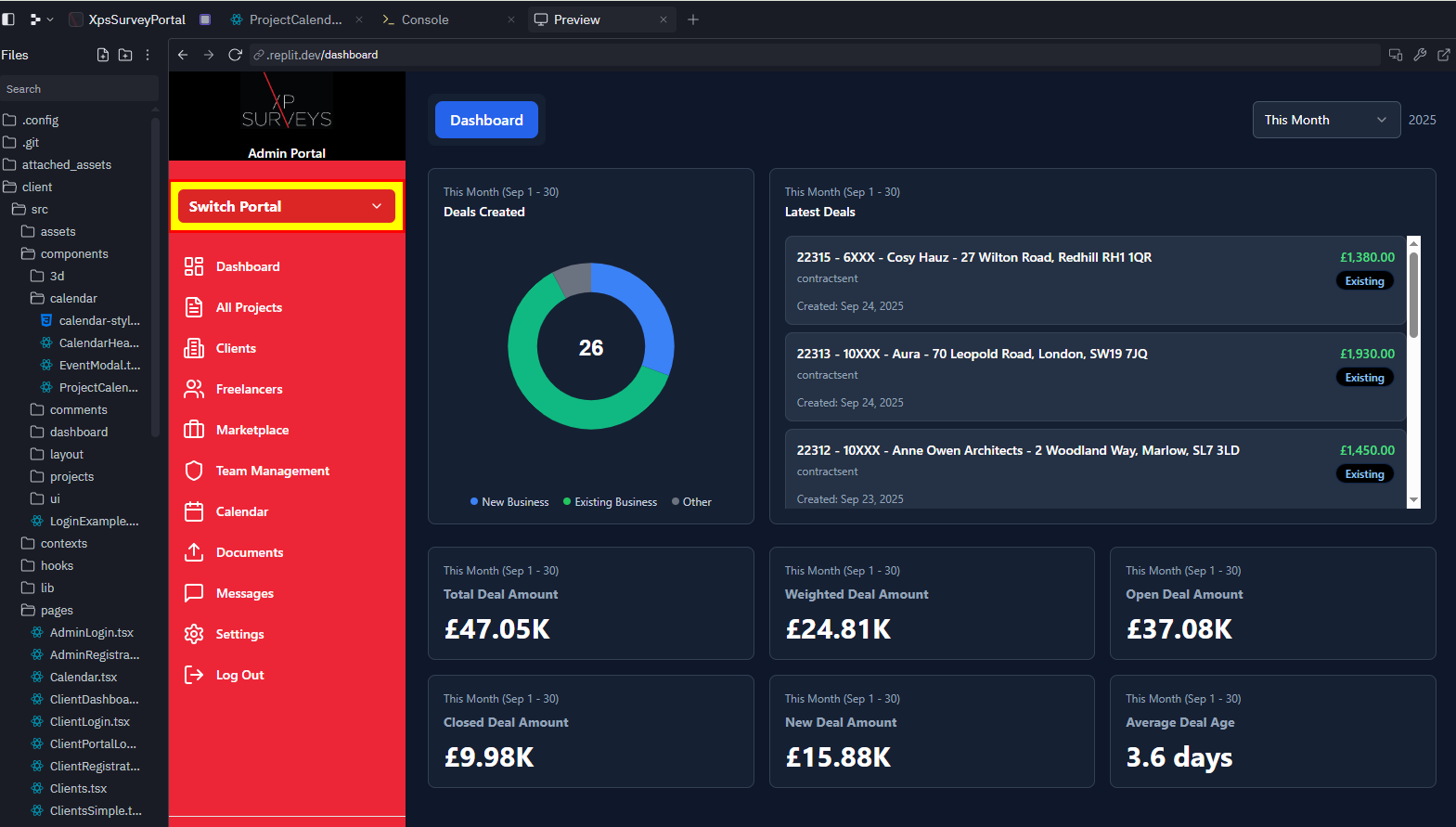Click Existing Business legend green dot
1456x827 pixels.
click(x=567, y=502)
